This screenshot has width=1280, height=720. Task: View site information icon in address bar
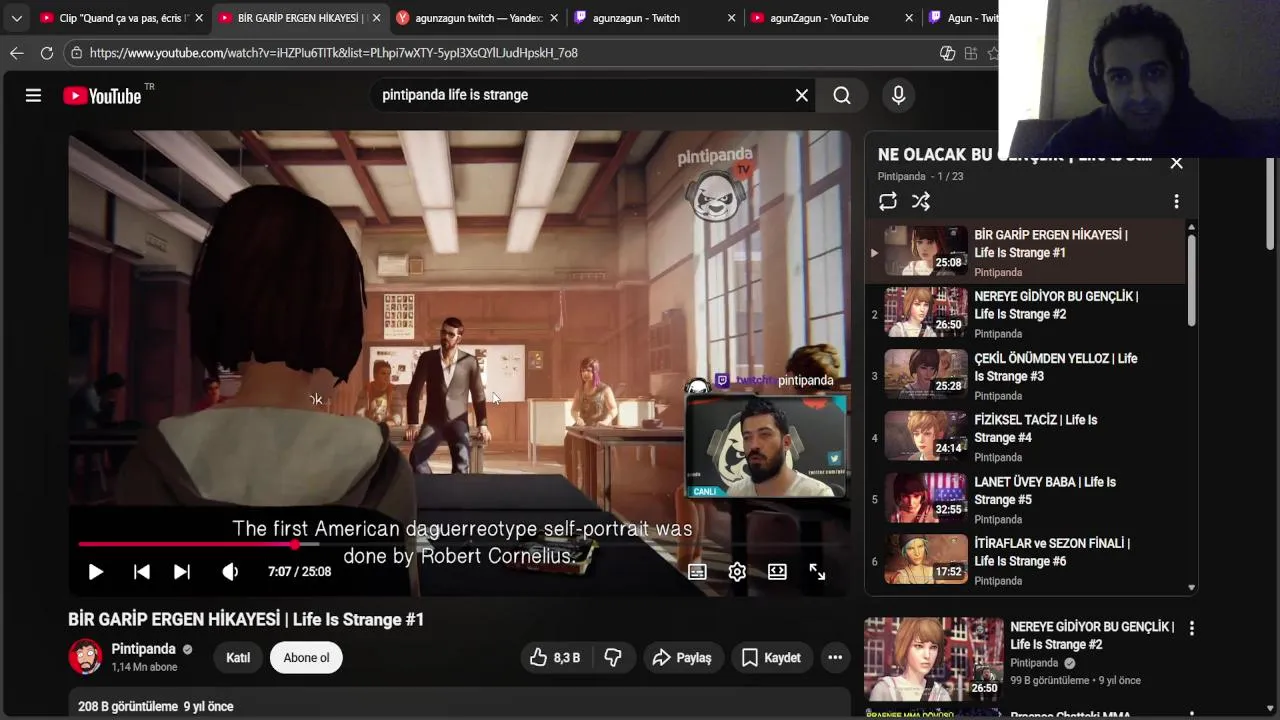pyautogui.click(x=76, y=53)
